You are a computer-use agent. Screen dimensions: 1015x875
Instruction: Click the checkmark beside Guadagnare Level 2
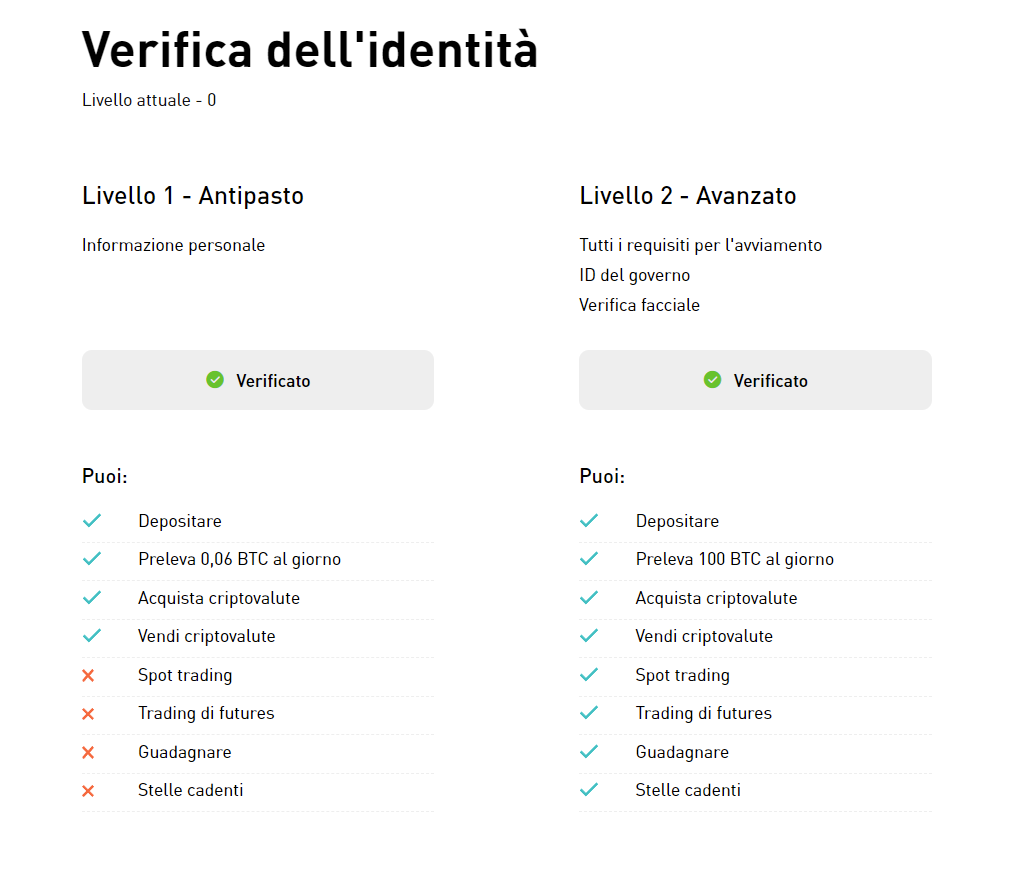590,752
